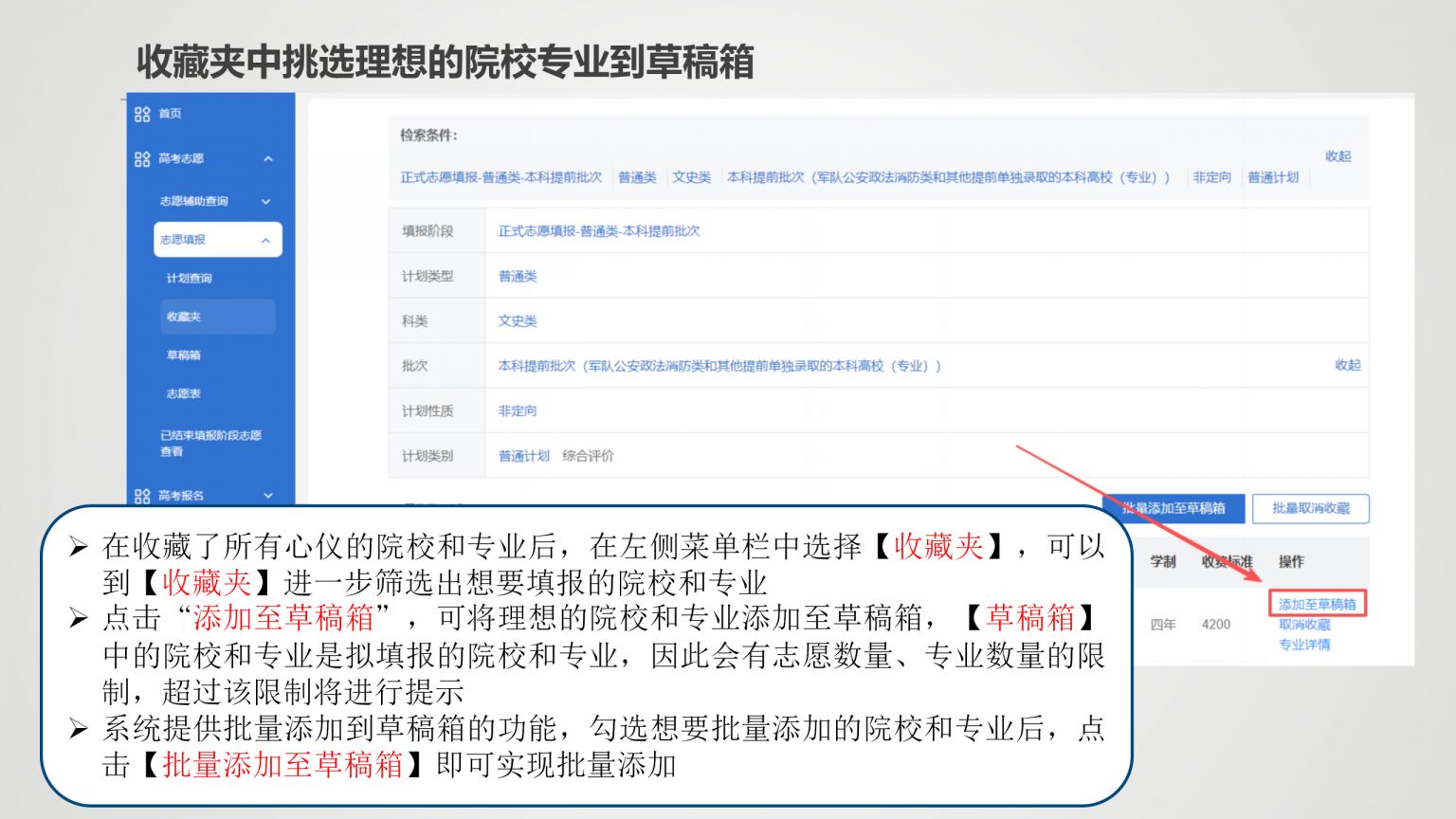Open 志愿辅助查询 in the sidebar
1456x819 pixels.
194,201
